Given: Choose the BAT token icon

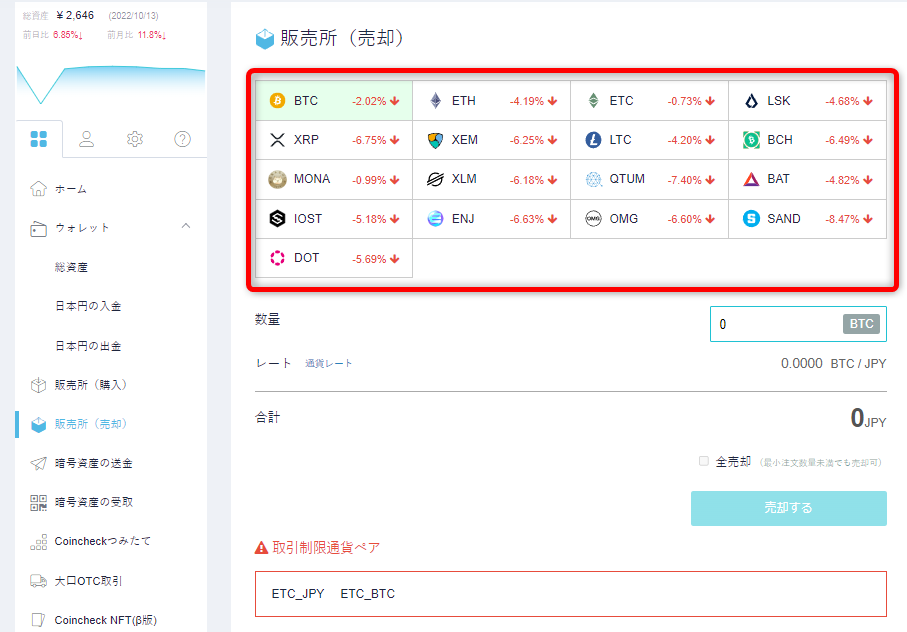Looking at the screenshot, I should 751,180.
